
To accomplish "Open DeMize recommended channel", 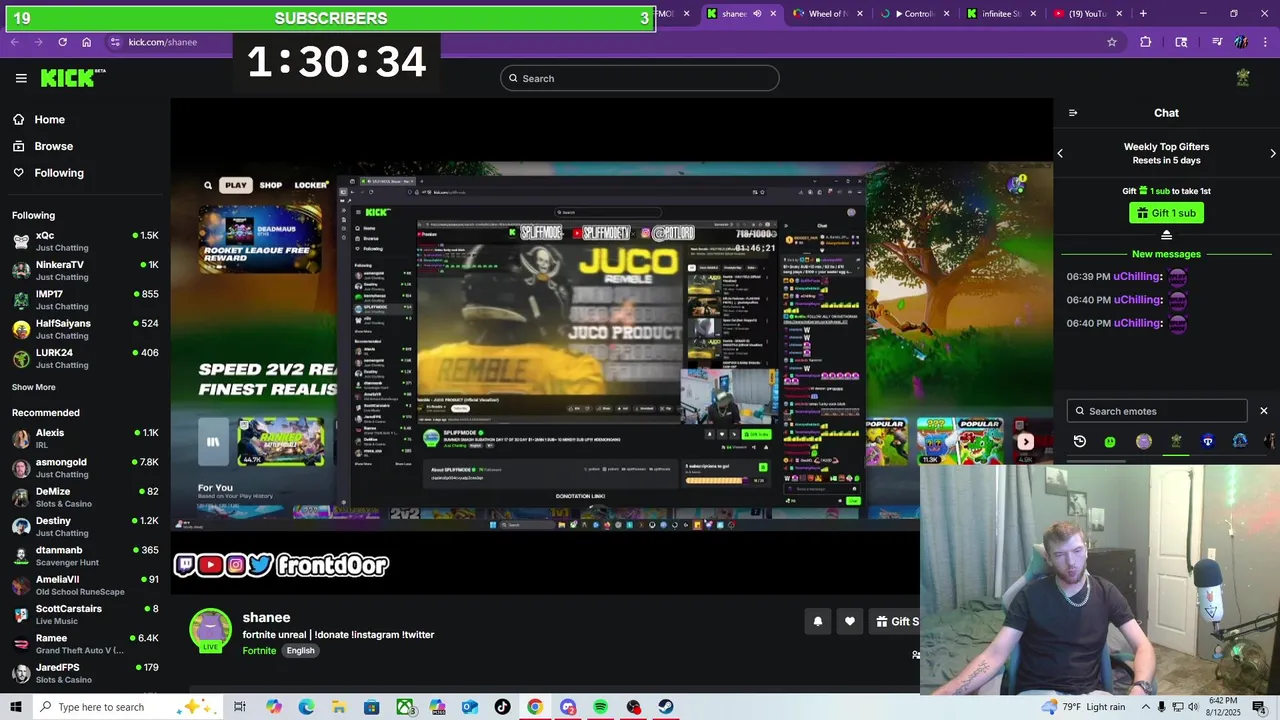I will [85, 497].
